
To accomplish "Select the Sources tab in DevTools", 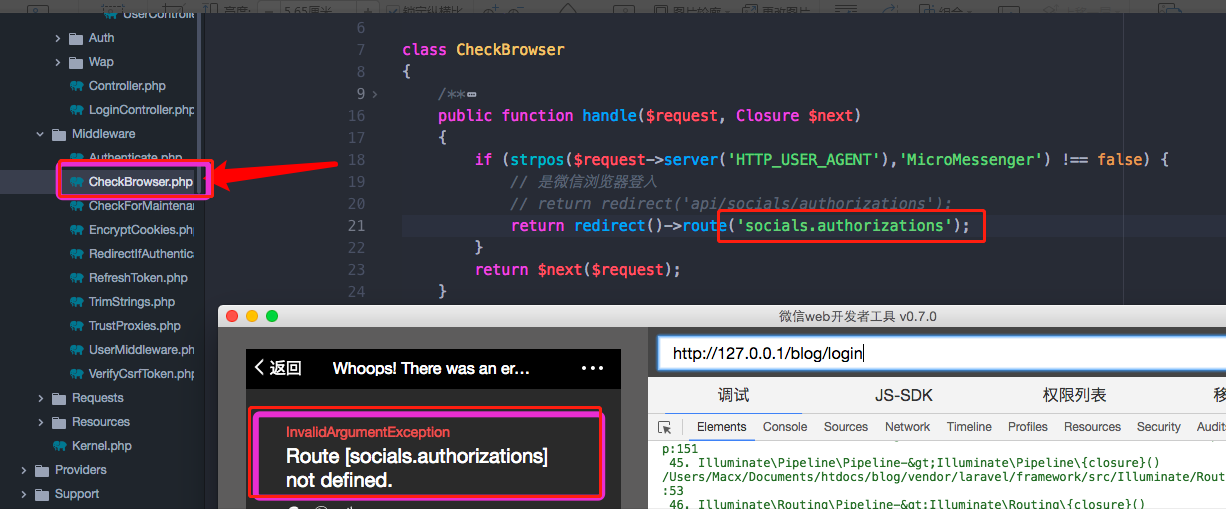I will click(x=846, y=427).
